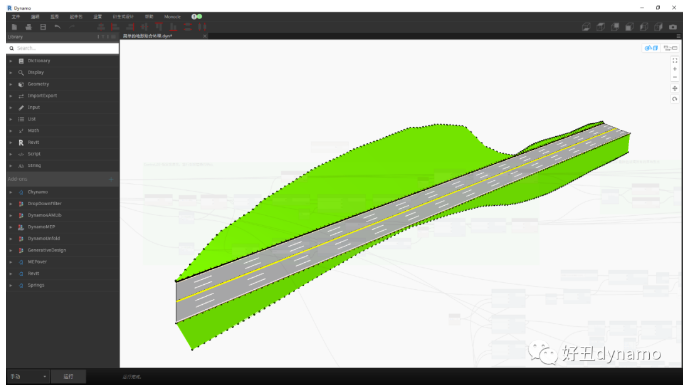Click the first cube view icon in top-right toolbar

click(x=586, y=27)
